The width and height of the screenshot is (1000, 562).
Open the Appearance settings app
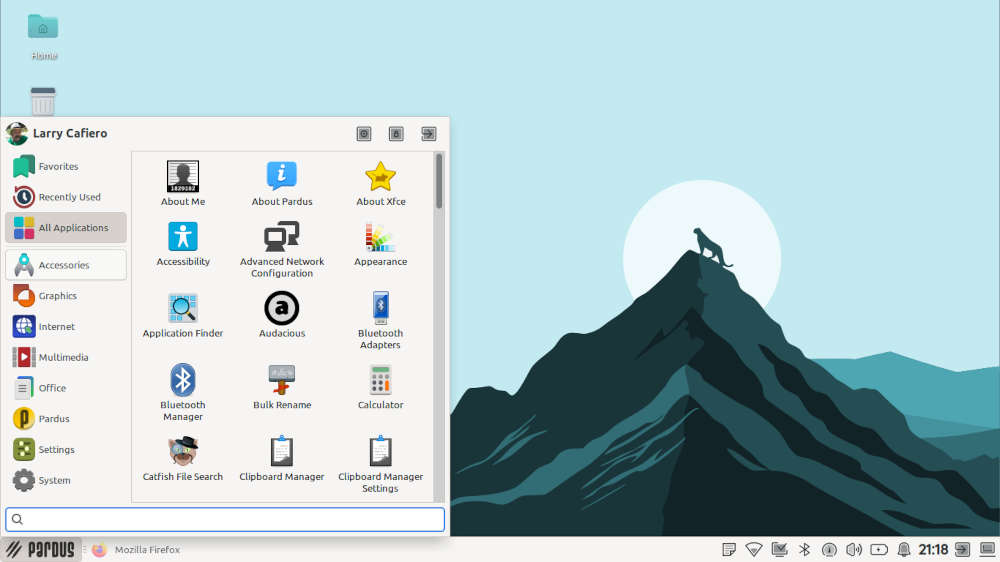(x=380, y=243)
